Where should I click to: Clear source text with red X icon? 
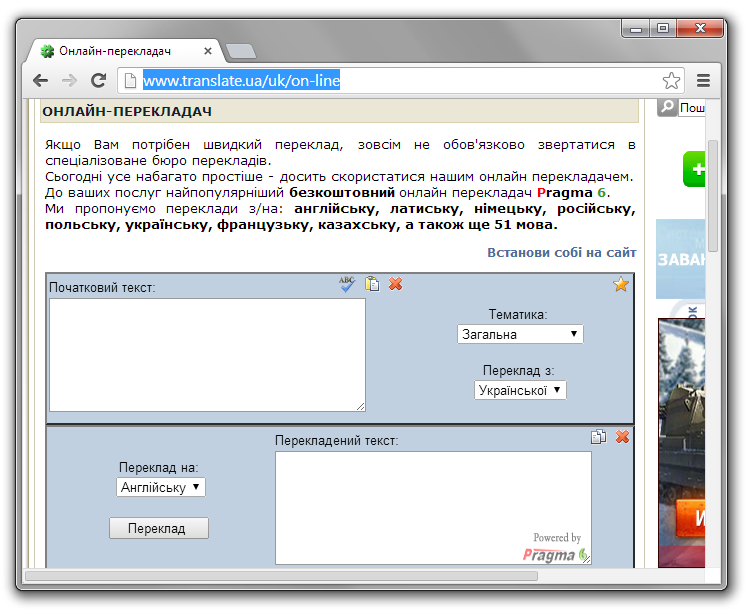pos(396,284)
